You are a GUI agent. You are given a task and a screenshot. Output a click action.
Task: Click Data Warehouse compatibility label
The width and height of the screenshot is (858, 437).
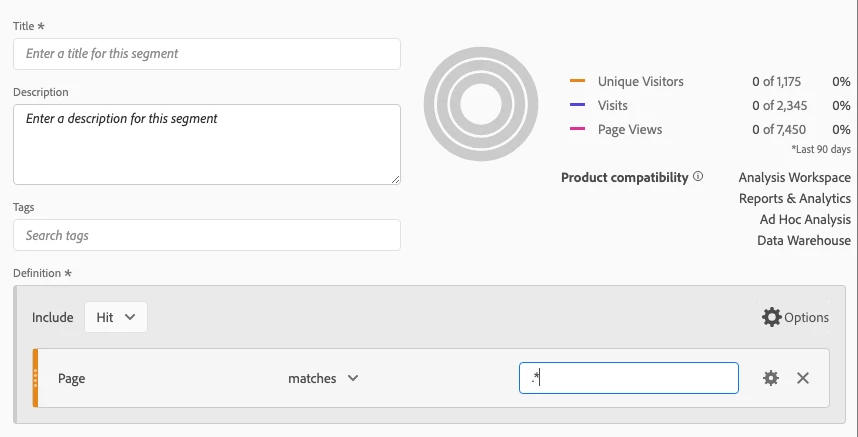point(804,240)
